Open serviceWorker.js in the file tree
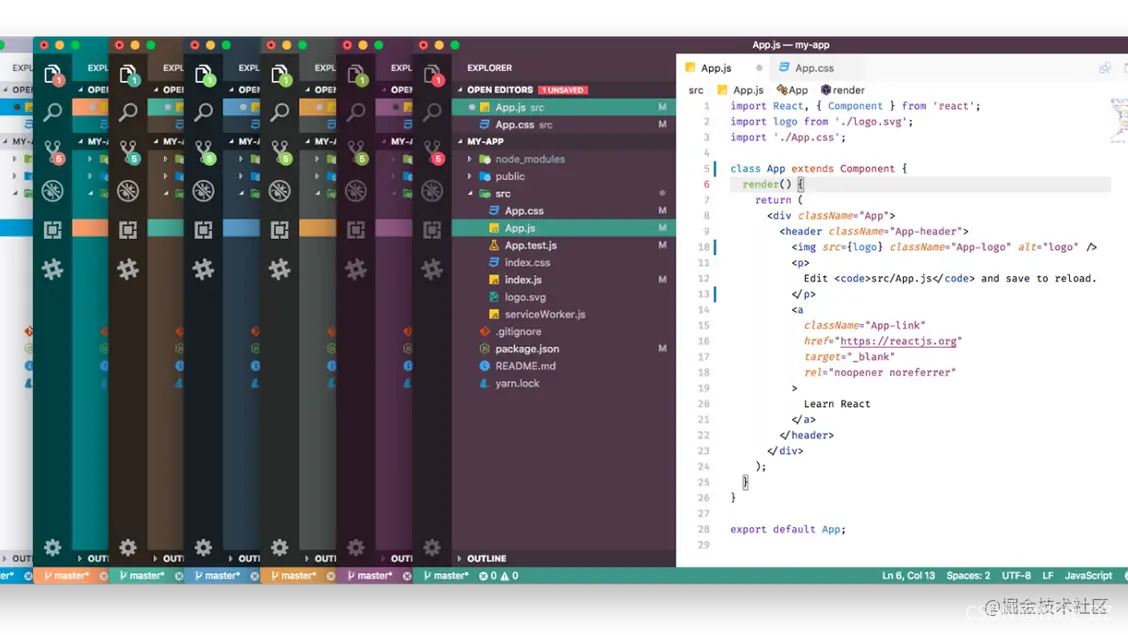The image size is (1128, 635). coord(563,314)
